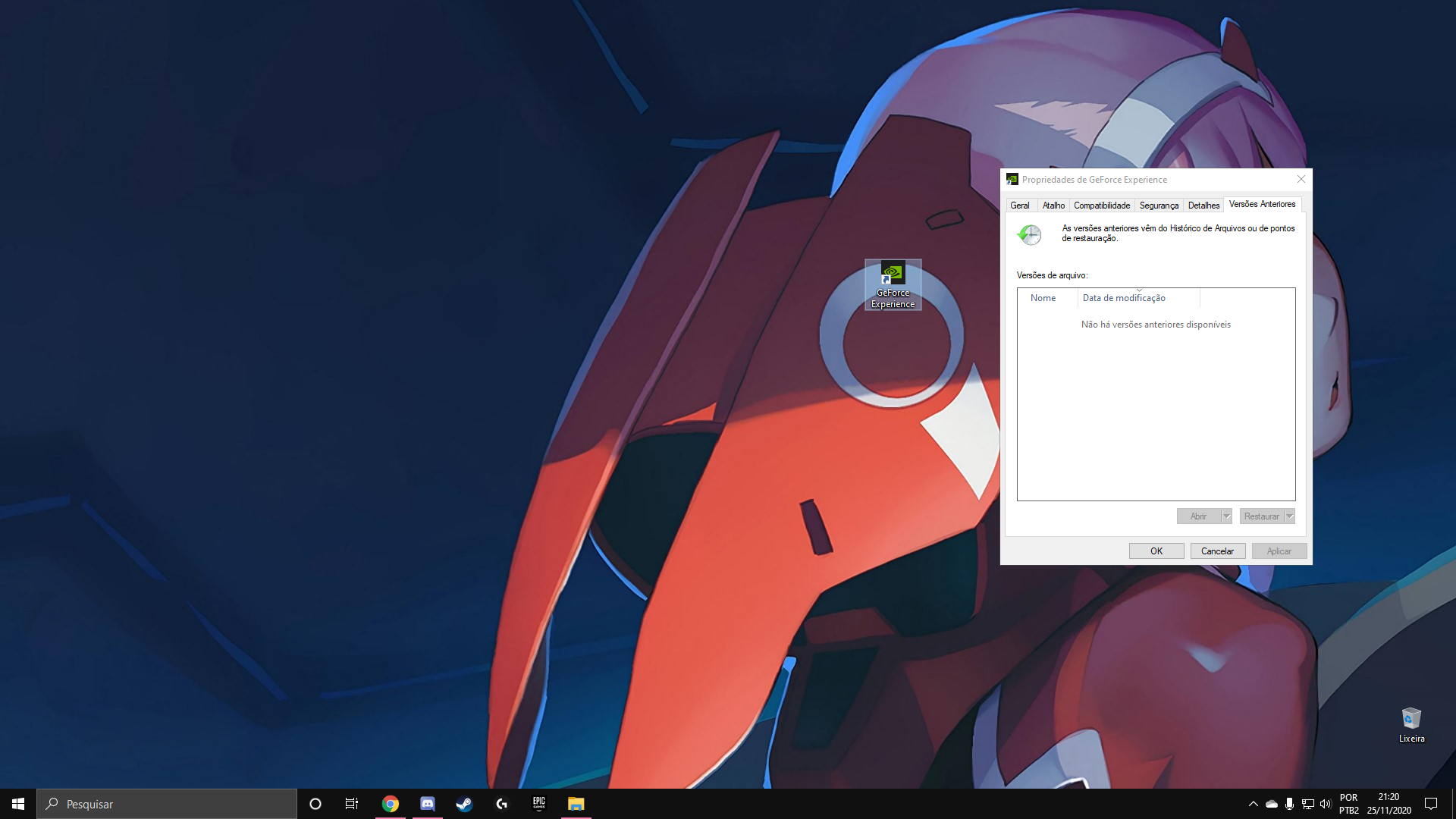Click the OneDrive cloud tray icon
The height and width of the screenshot is (819, 1456).
[1272, 804]
